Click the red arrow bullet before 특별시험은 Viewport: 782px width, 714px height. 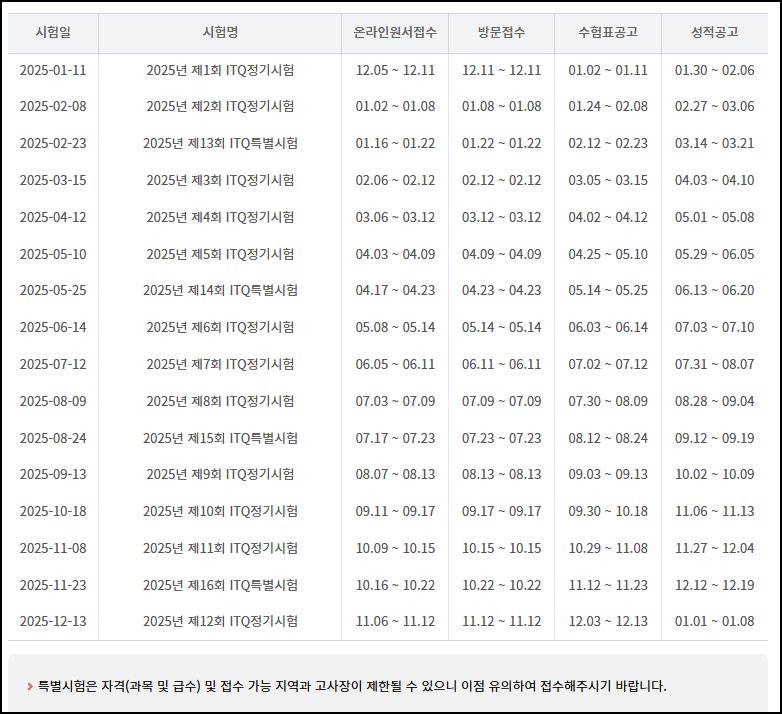(x=30, y=687)
